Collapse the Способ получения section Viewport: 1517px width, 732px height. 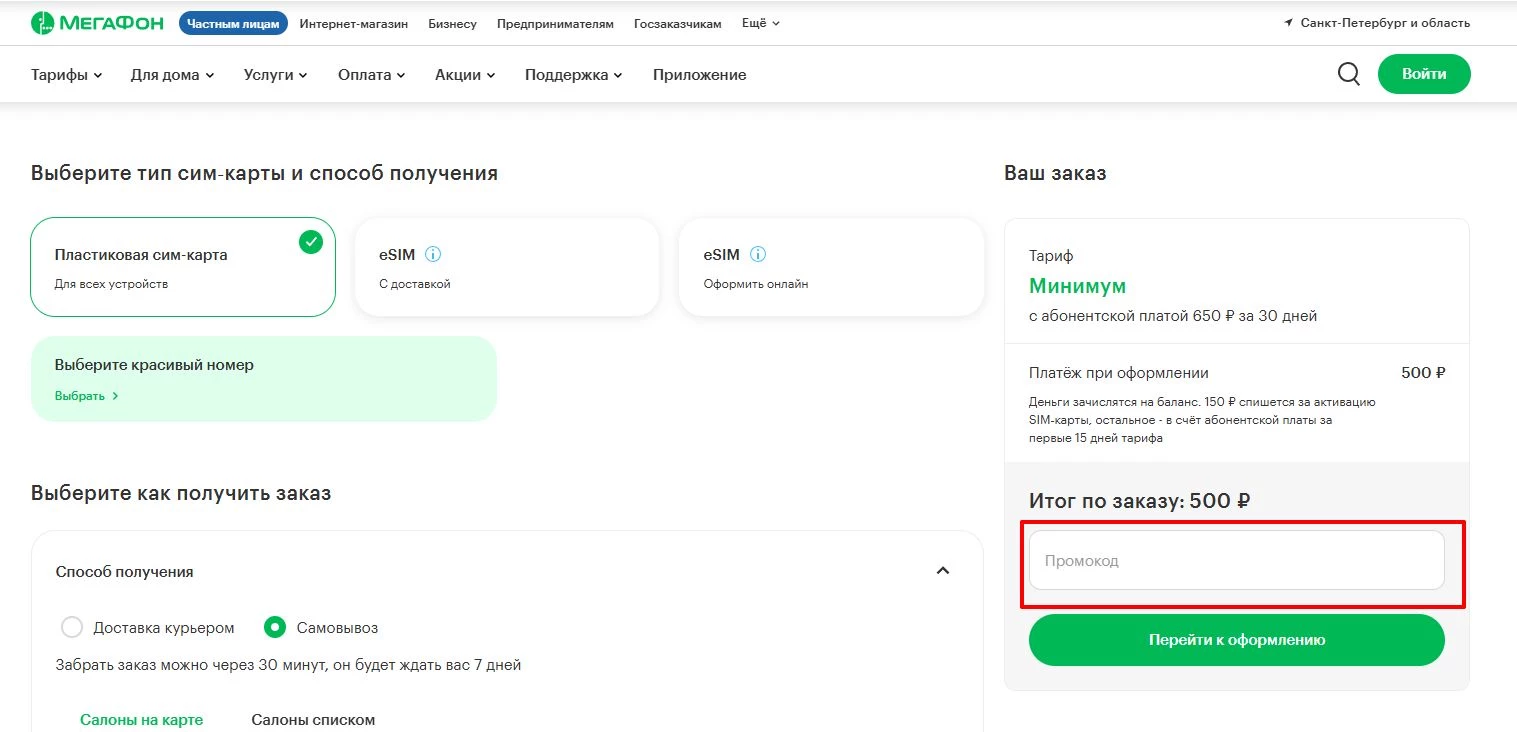coord(941,570)
